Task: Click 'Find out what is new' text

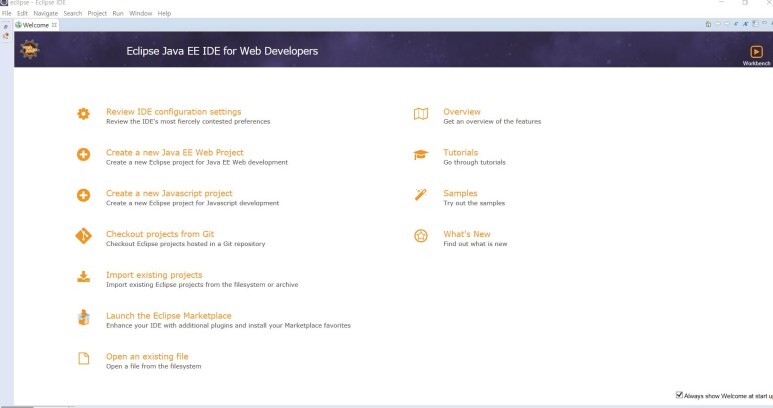Action: (x=475, y=244)
